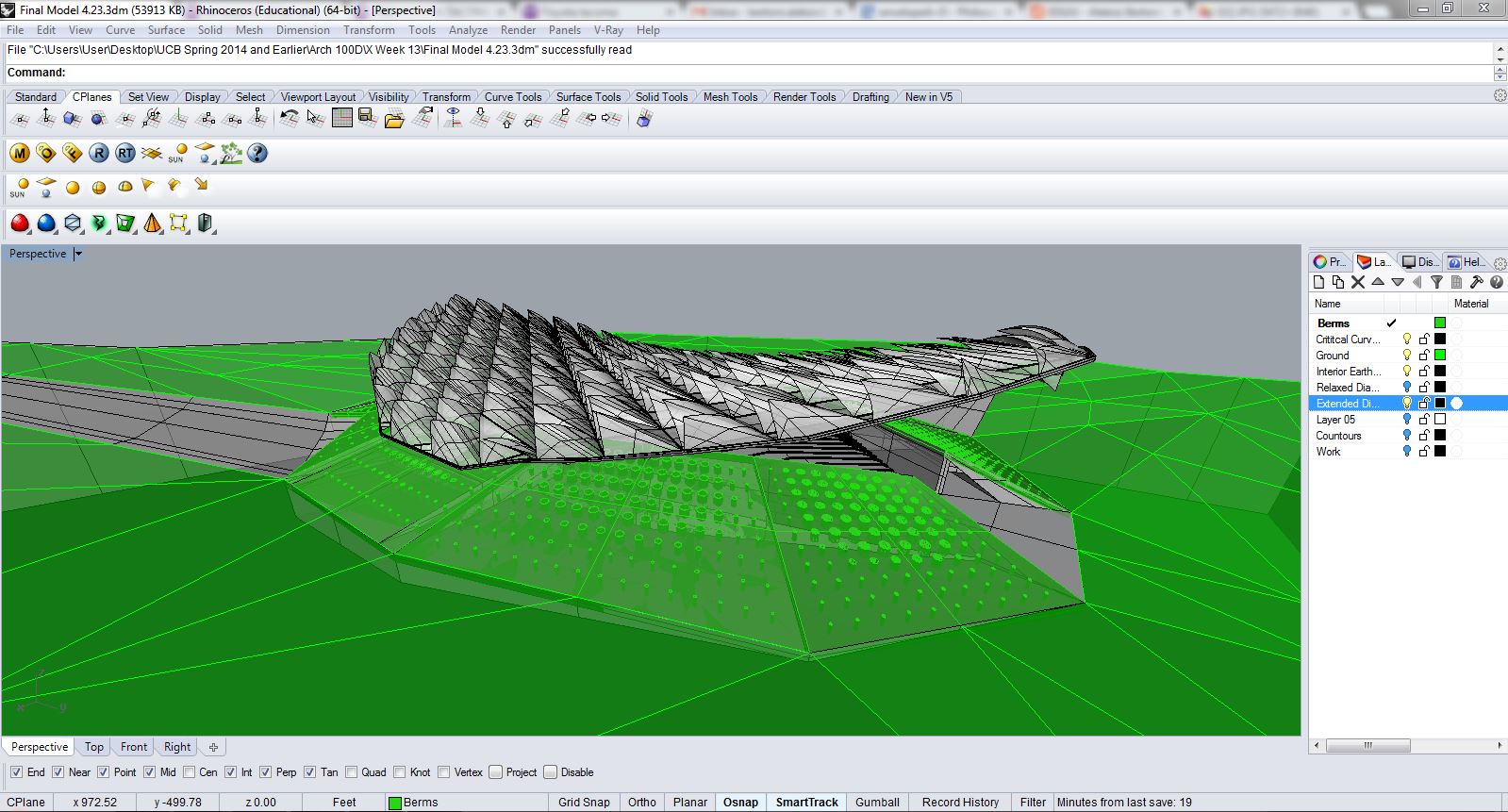Click the Filter status bar button
Screen dimensions: 1508x812
click(x=1033, y=803)
